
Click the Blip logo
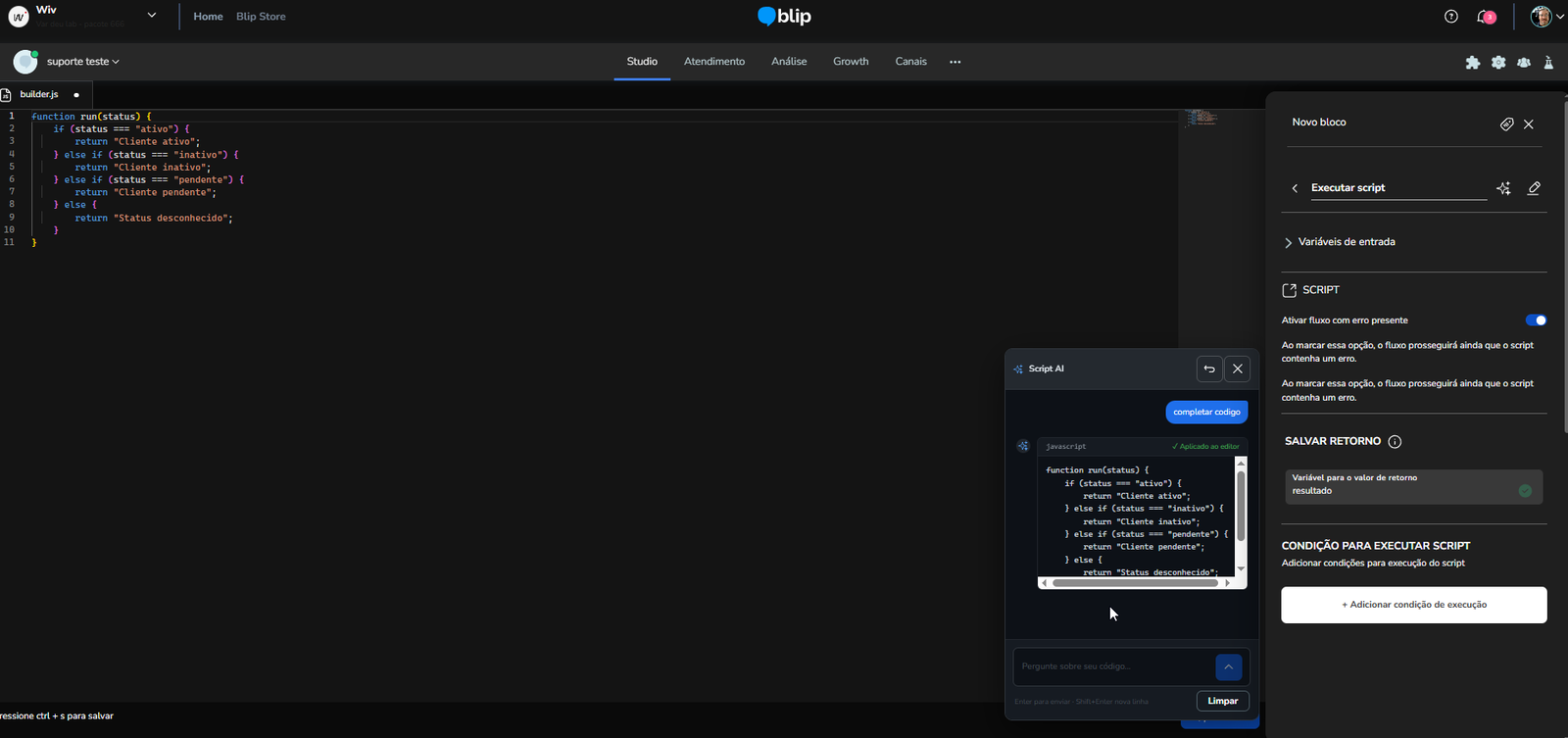click(x=784, y=17)
